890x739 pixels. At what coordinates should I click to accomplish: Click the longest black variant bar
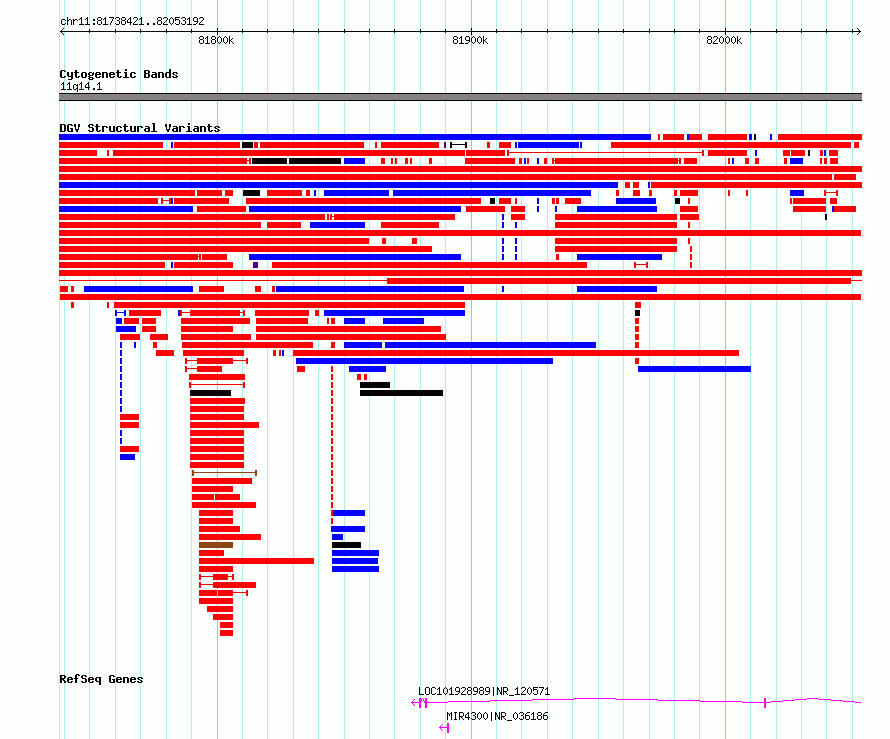pyautogui.click(x=401, y=393)
